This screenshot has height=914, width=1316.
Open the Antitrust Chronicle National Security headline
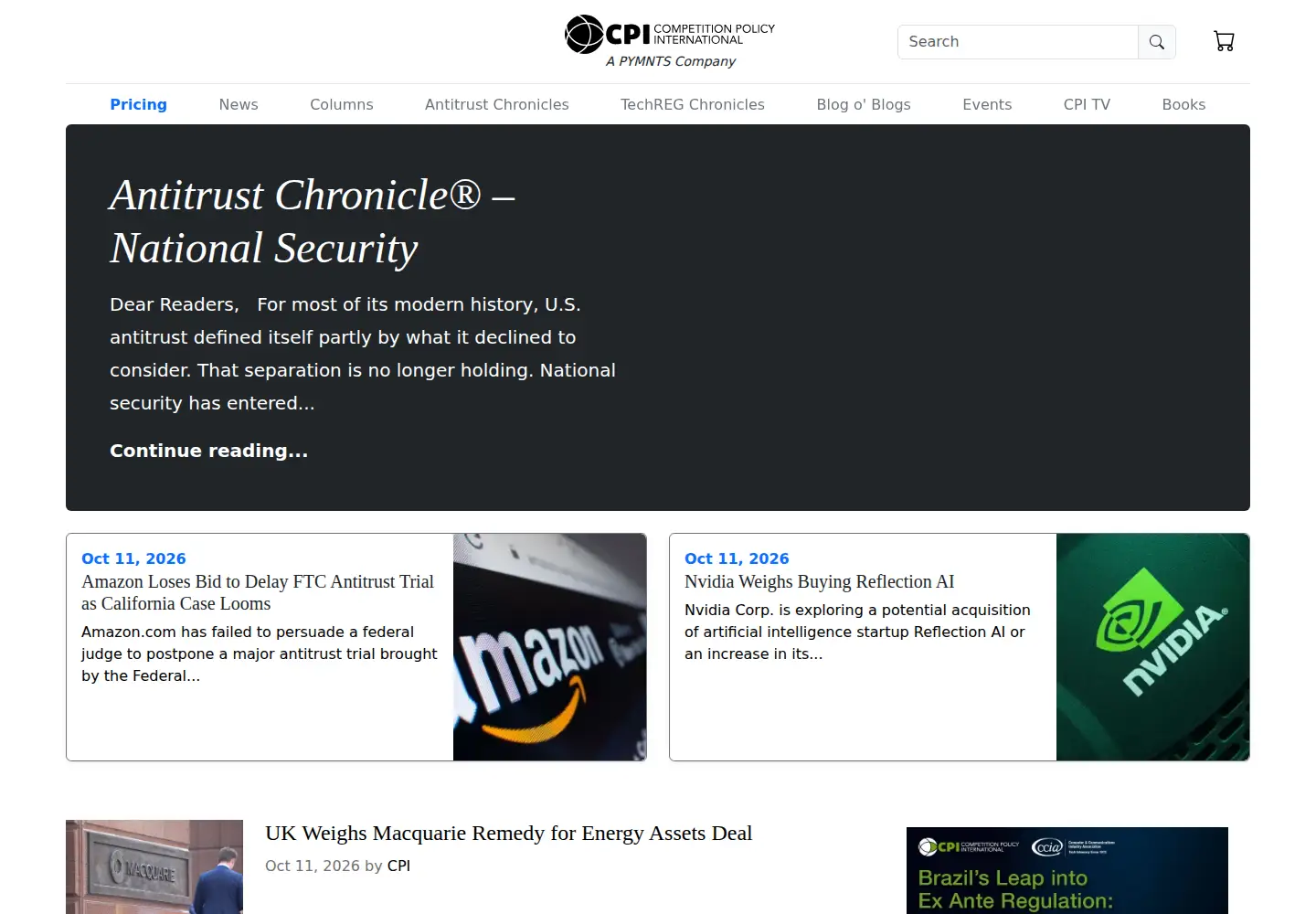(x=313, y=222)
